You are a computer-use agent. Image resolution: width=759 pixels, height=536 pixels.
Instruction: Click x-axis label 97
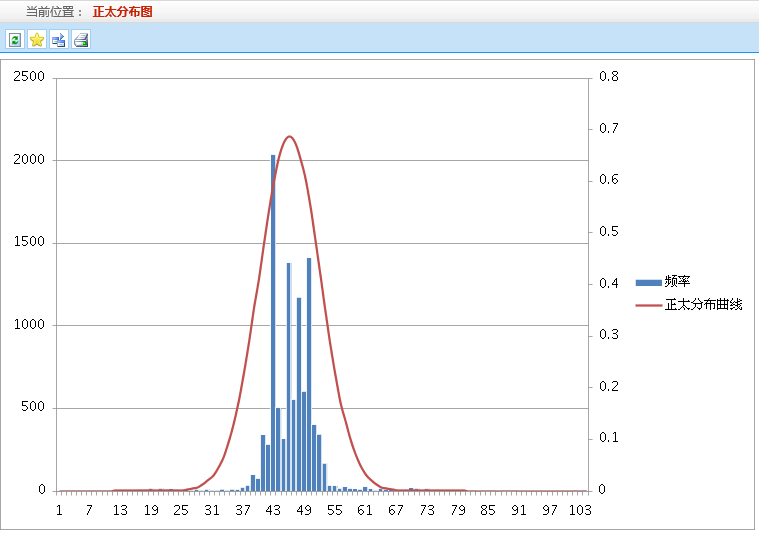[549, 510]
